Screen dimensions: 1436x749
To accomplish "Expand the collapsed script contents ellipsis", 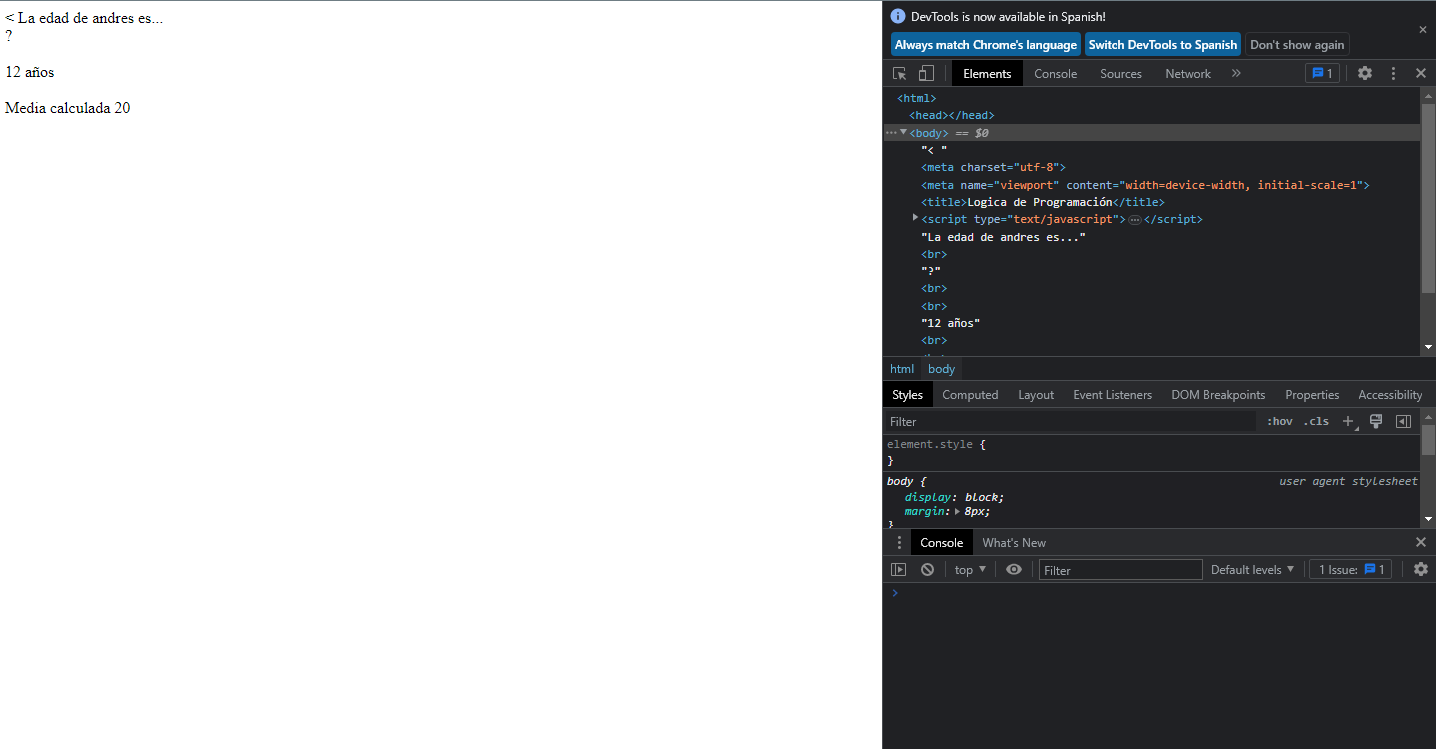I will tap(1135, 219).
